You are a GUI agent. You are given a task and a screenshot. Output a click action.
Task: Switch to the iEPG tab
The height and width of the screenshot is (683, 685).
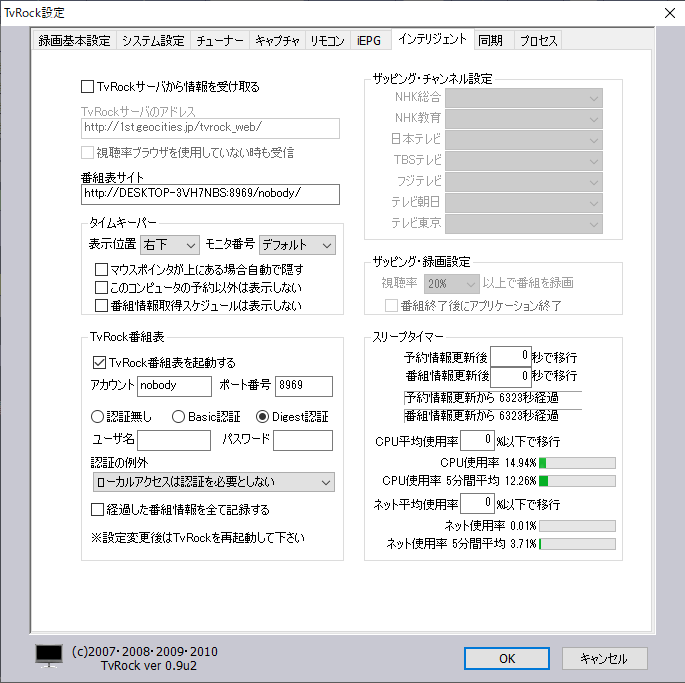pyautogui.click(x=369, y=41)
